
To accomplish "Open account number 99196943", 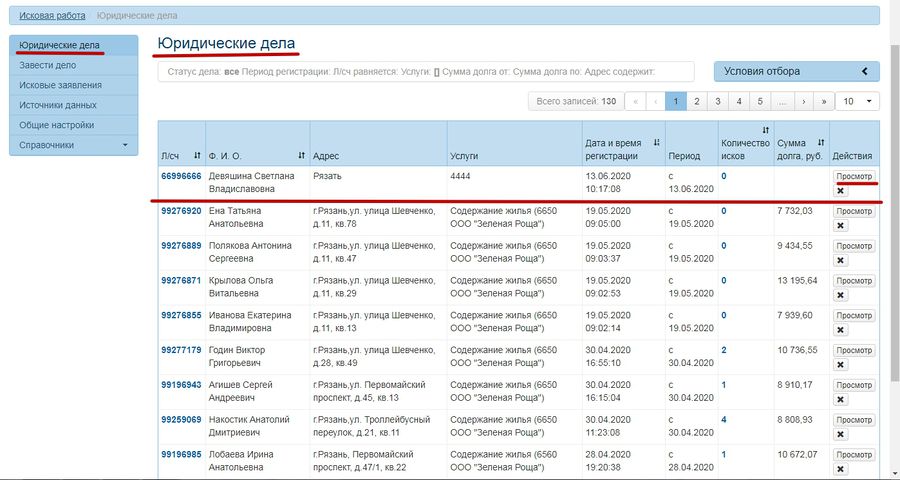I will coord(181,384).
